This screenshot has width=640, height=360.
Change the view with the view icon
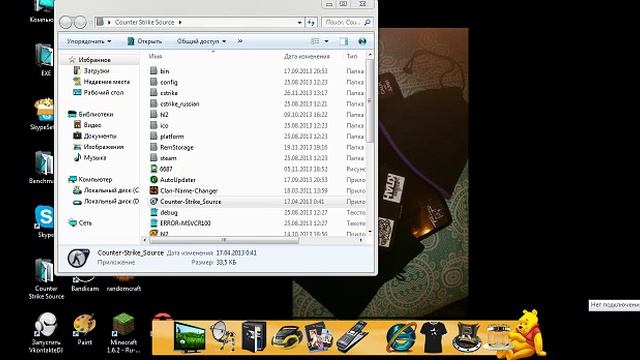click(315, 41)
